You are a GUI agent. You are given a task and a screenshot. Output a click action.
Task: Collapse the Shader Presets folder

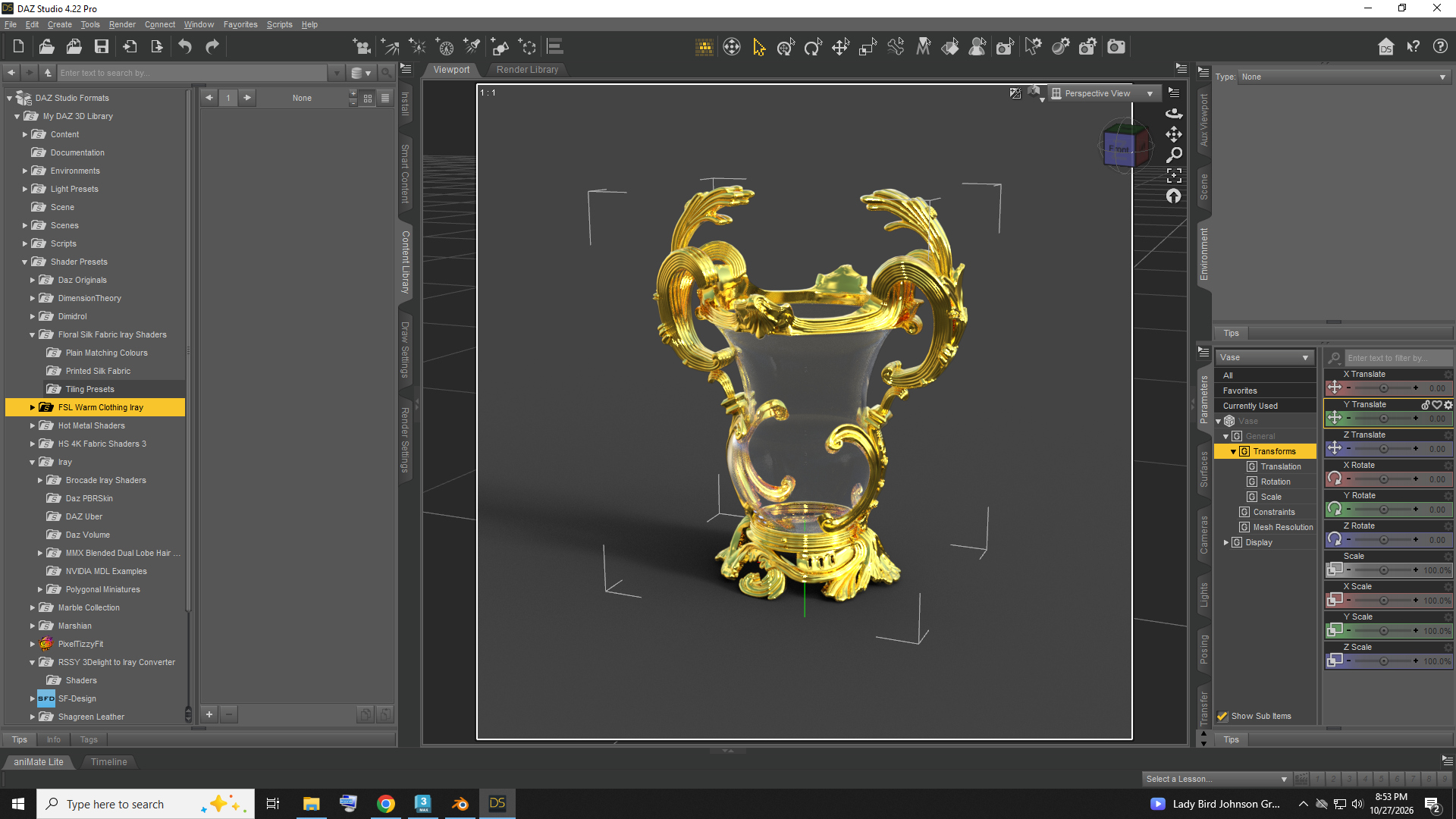click(x=25, y=262)
